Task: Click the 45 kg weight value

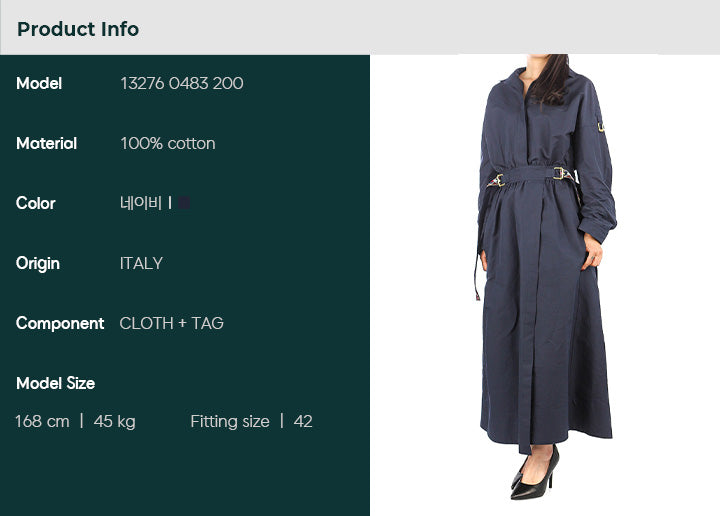Action: 114,421
